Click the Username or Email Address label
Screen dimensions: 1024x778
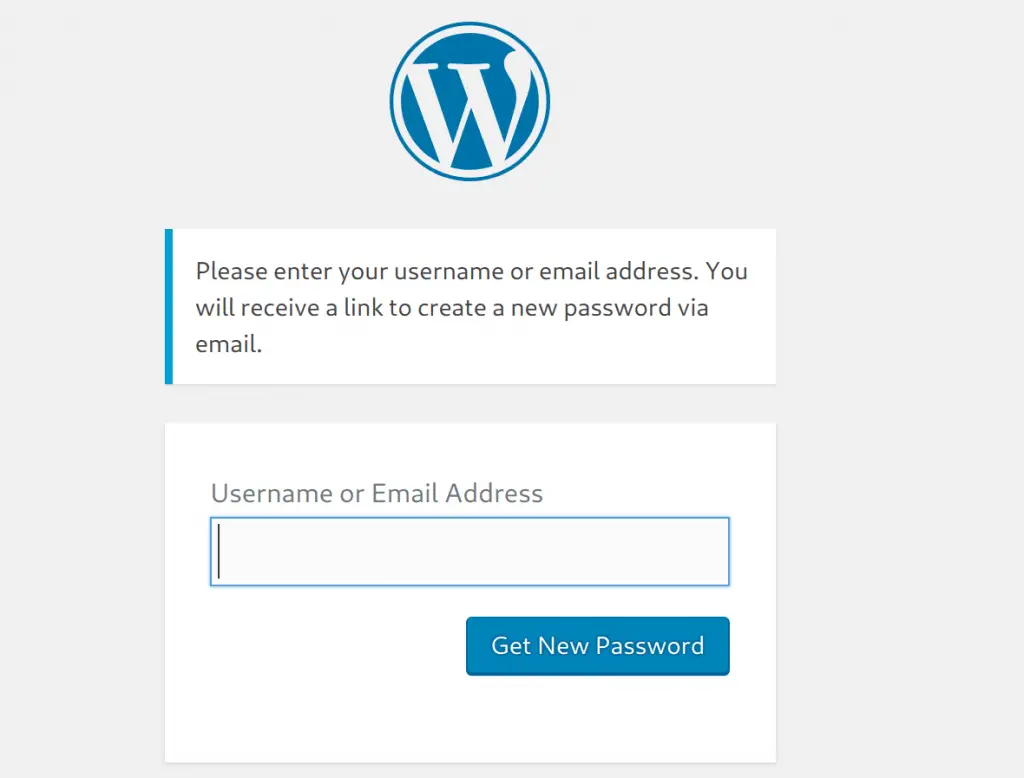coord(377,493)
